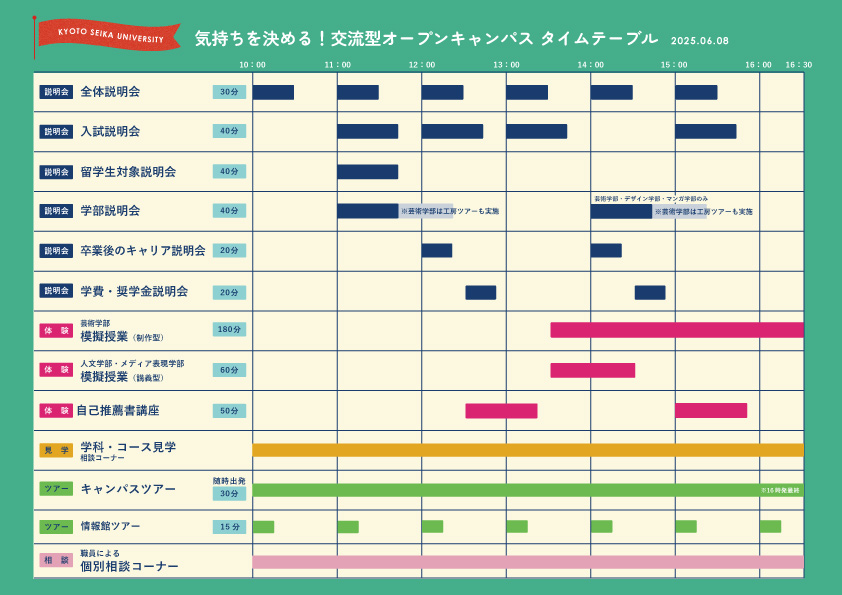Click the 見学 tag beside 学科・コース見学
Viewport: 842px width, 595px height.
(x=56, y=450)
